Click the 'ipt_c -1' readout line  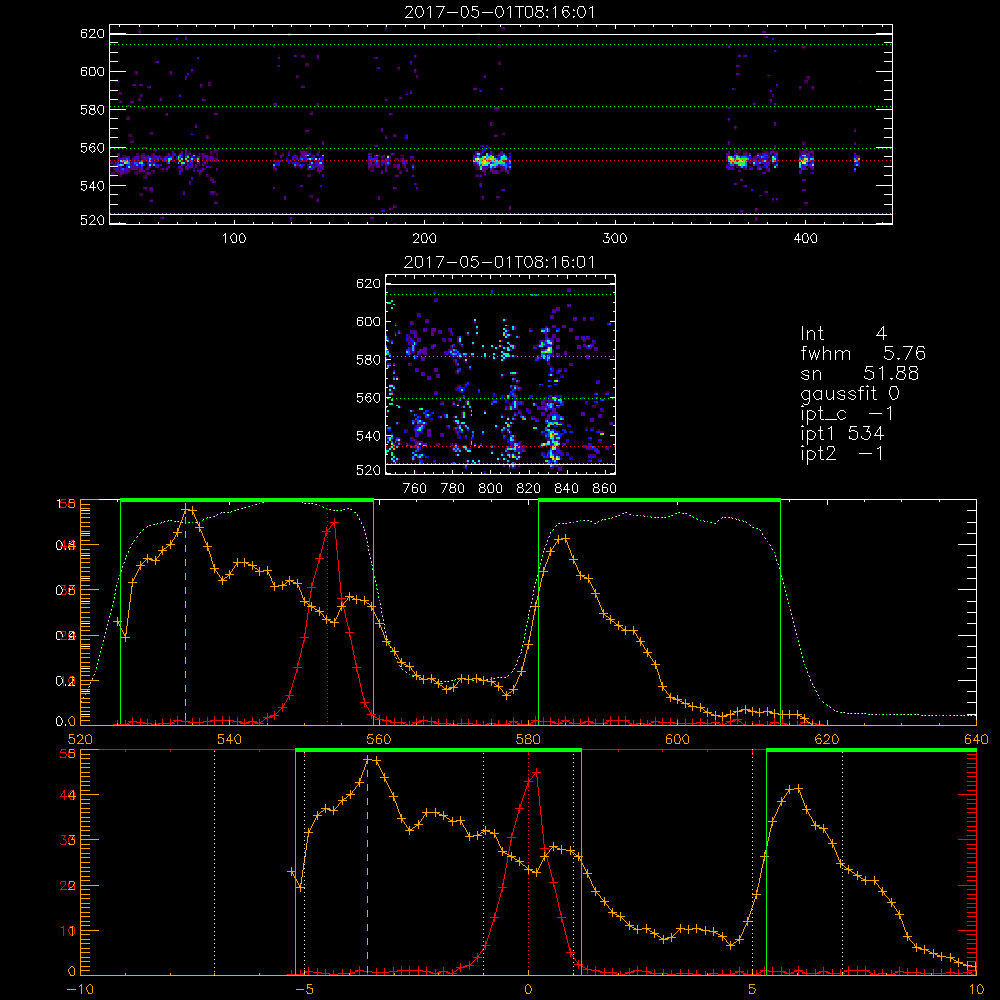(x=847, y=414)
